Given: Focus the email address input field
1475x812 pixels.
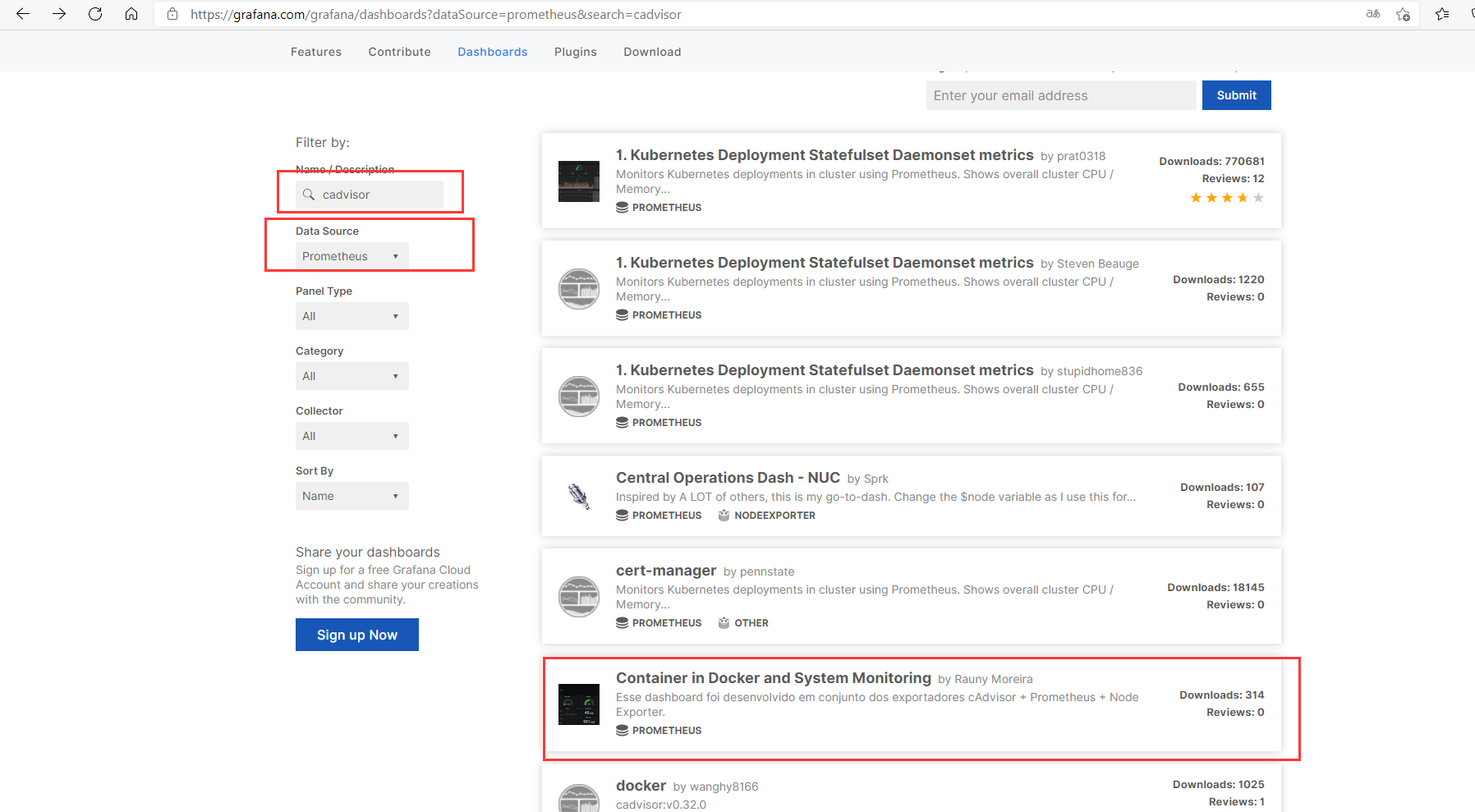Looking at the screenshot, I should click(1061, 95).
